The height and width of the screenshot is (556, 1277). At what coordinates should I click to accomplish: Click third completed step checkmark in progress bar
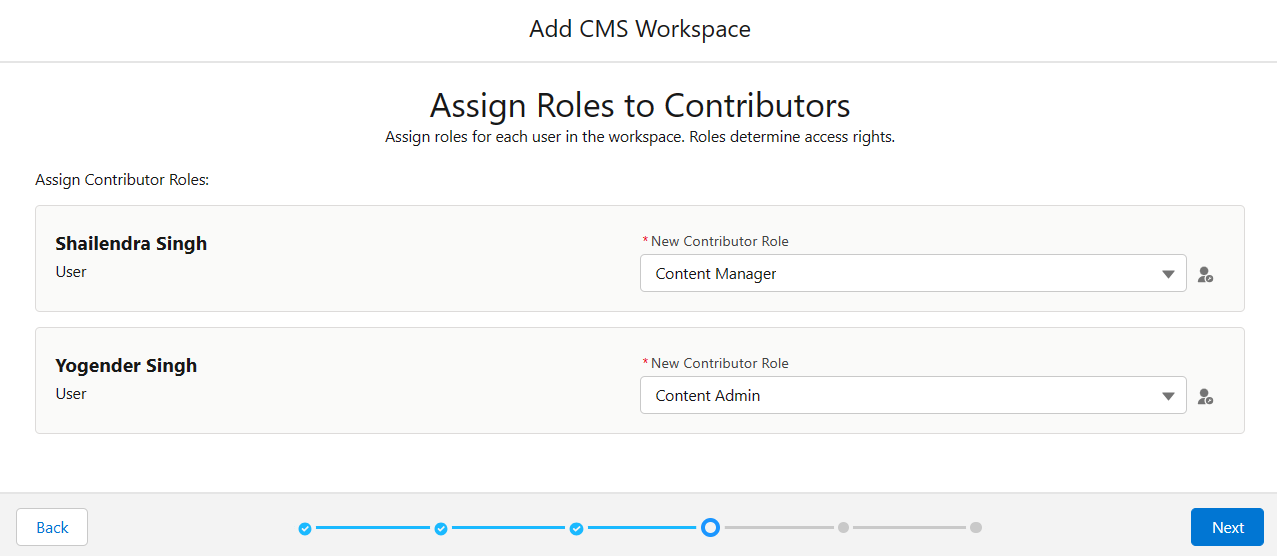(577, 528)
